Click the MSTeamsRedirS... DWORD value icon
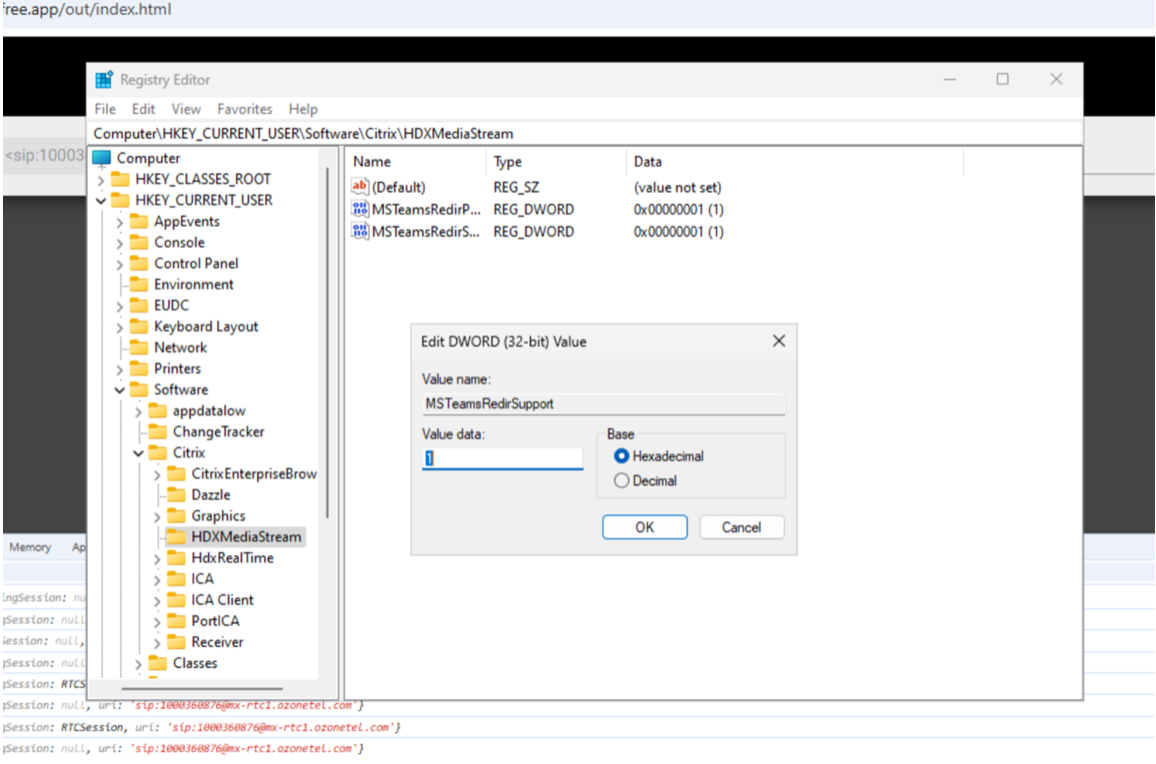Screen dimensions: 1156x764 click(x=360, y=231)
